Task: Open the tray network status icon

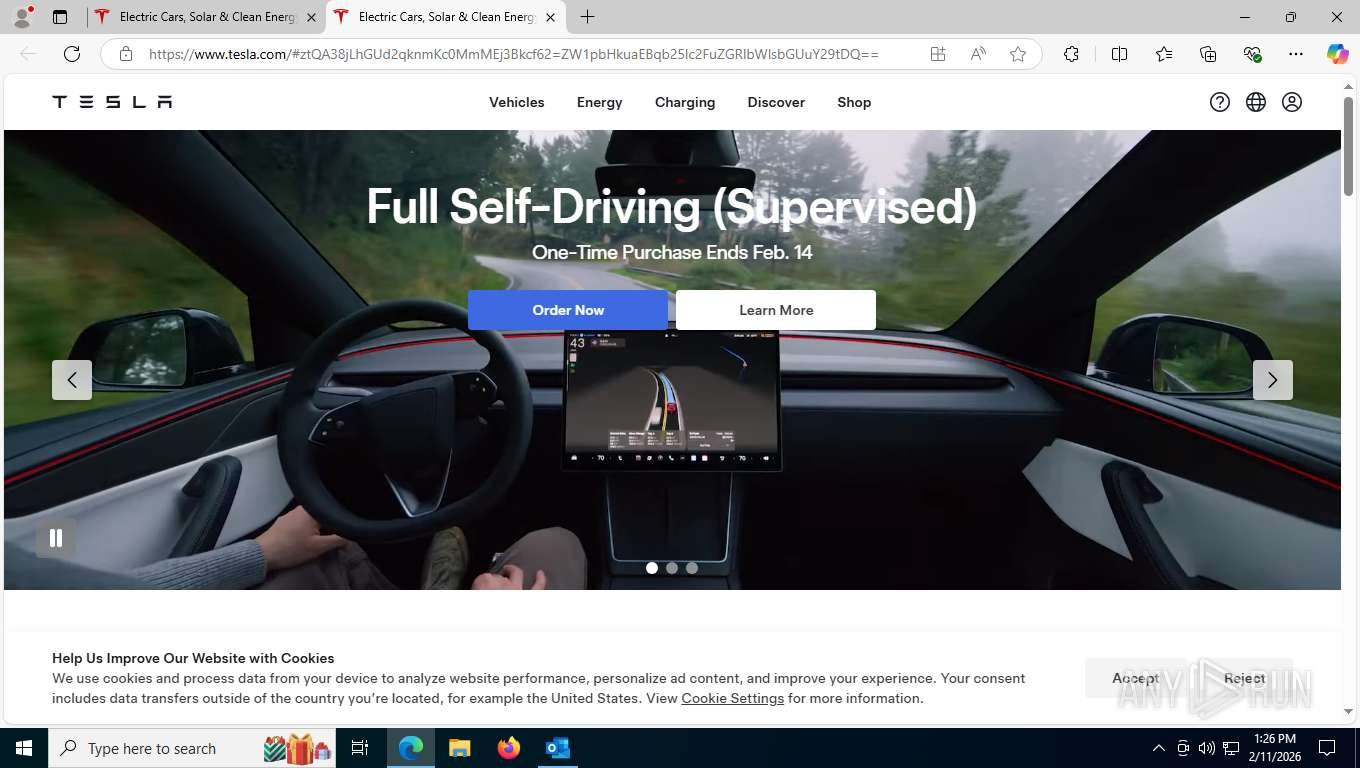Action: tap(1231, 748)
